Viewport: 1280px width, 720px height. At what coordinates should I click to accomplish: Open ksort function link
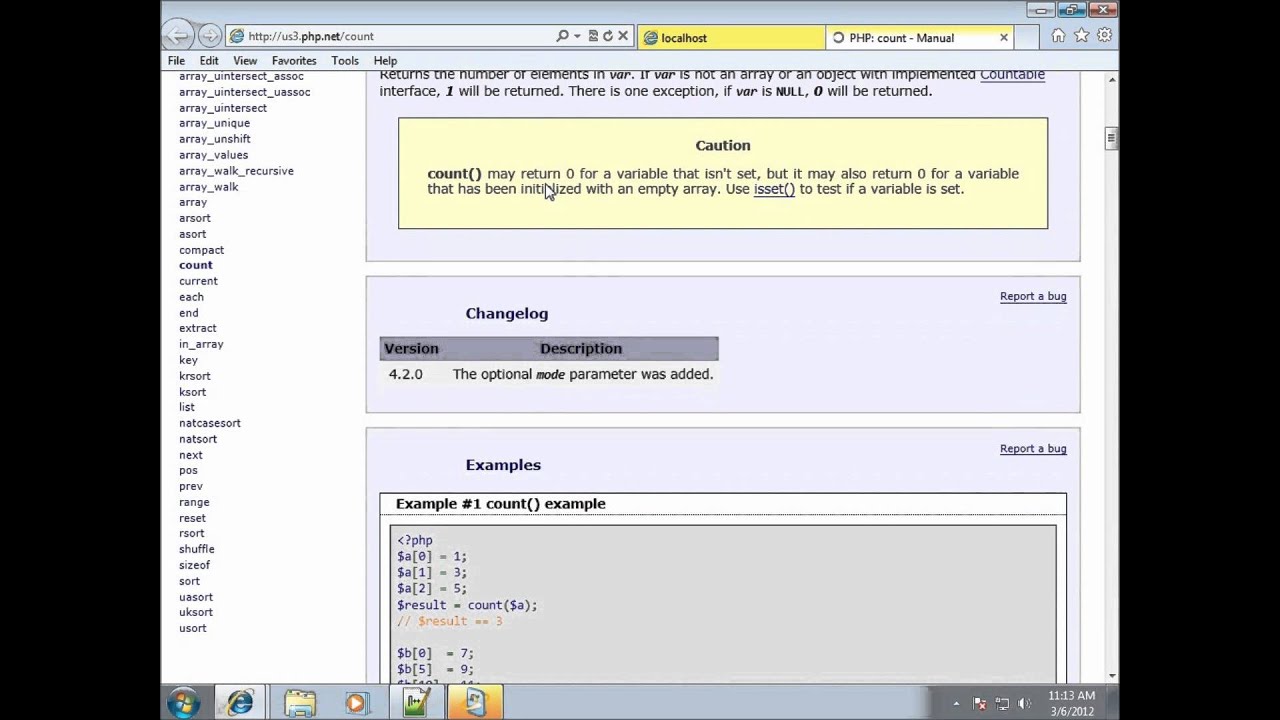coord(192,392)
